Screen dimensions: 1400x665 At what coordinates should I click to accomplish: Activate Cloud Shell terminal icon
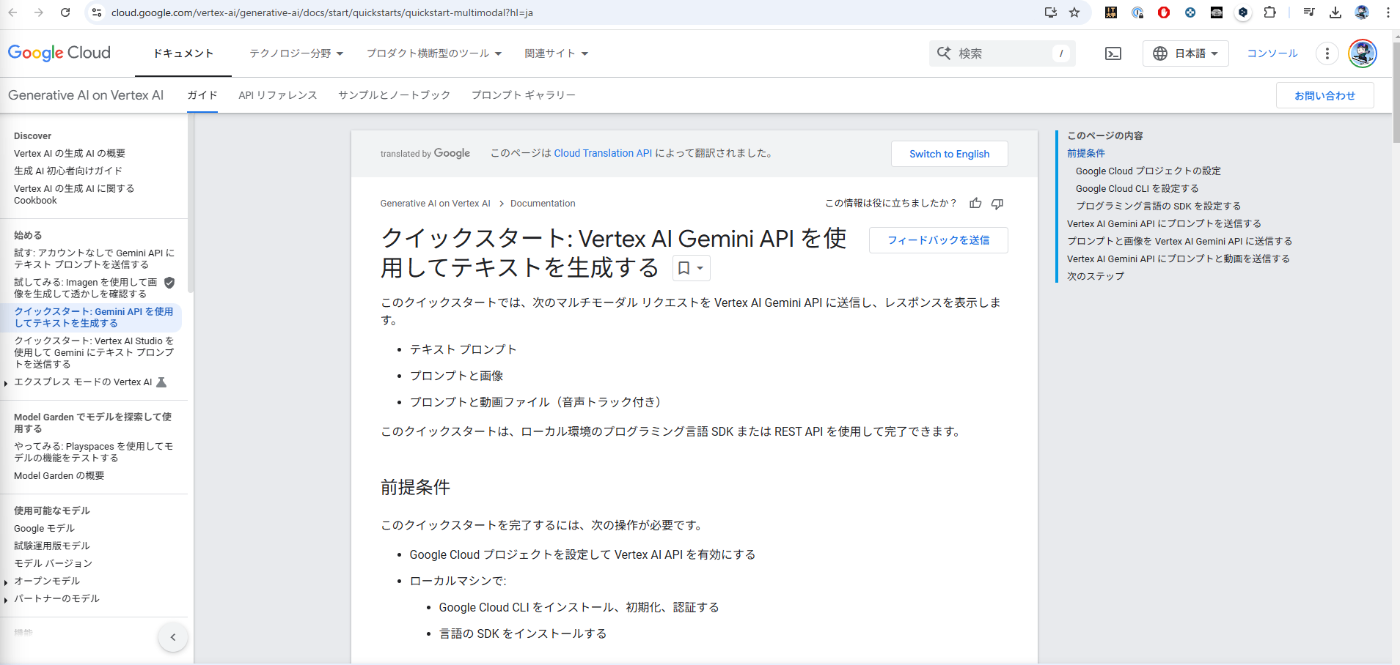pyautogui.click(x=1113, y=54)
